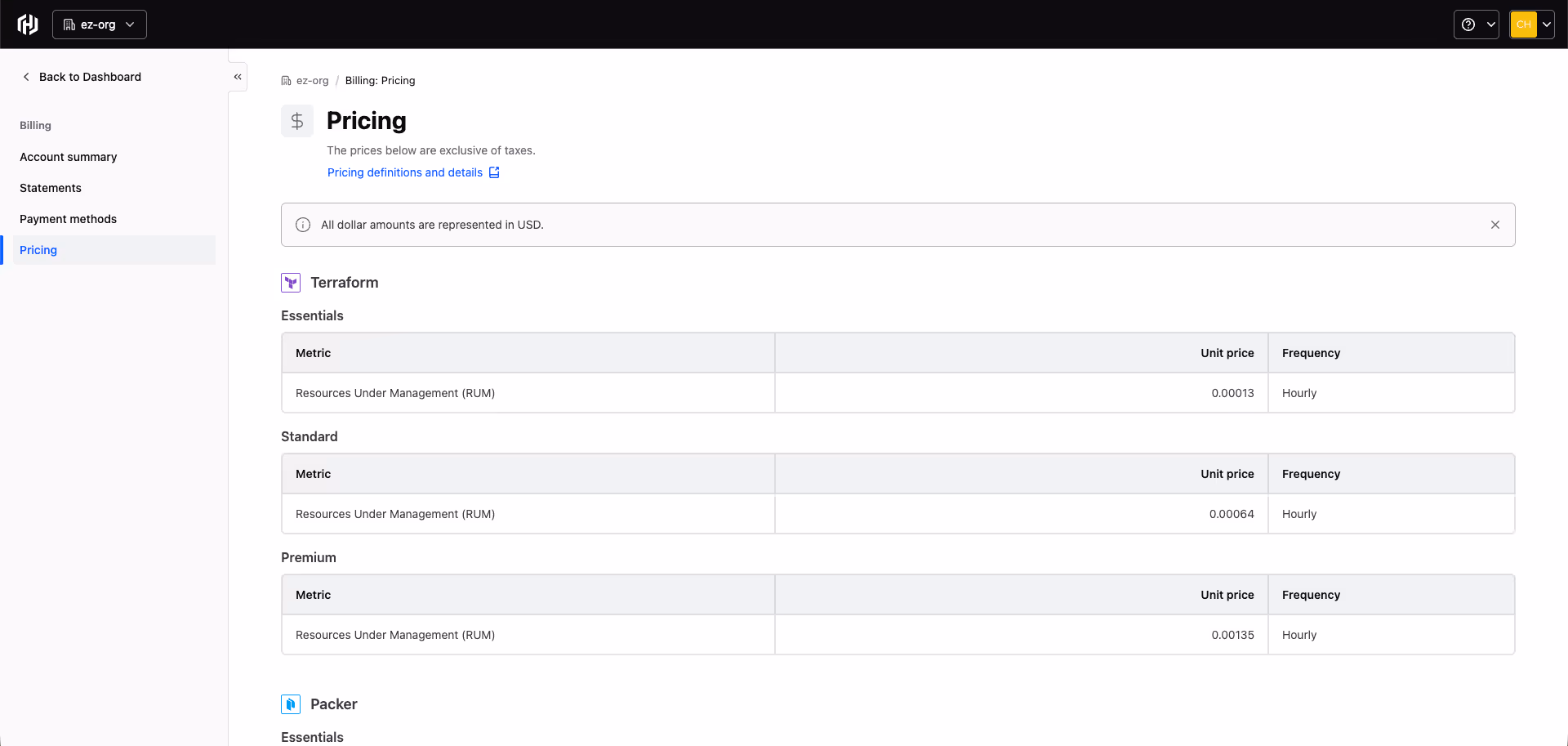
Task: Navigate back using Back to Dashboard
Action: pos(90,76)
